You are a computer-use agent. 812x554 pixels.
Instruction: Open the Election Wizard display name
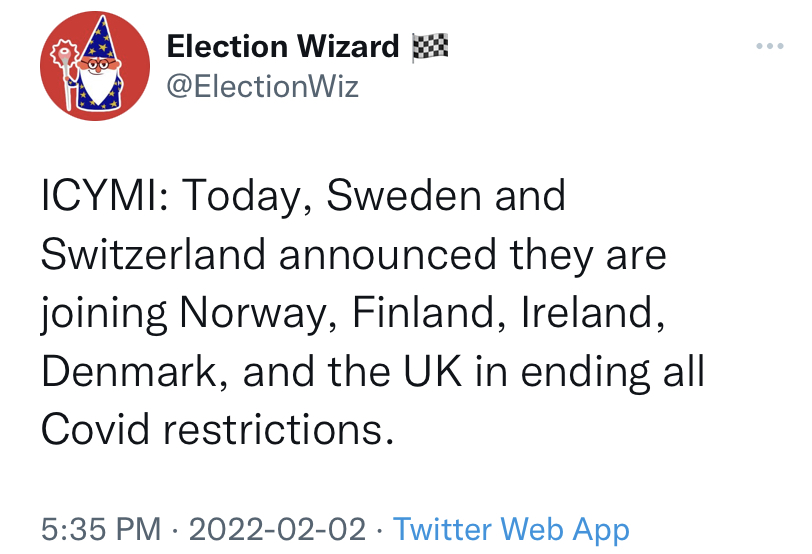(283, 47)
